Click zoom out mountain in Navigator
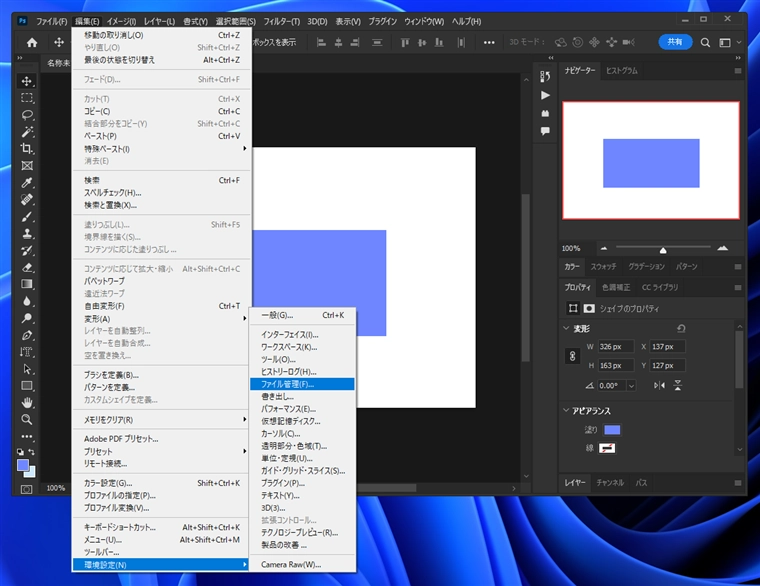The width and height of the screenshot is (760, 586). (603, 248)
